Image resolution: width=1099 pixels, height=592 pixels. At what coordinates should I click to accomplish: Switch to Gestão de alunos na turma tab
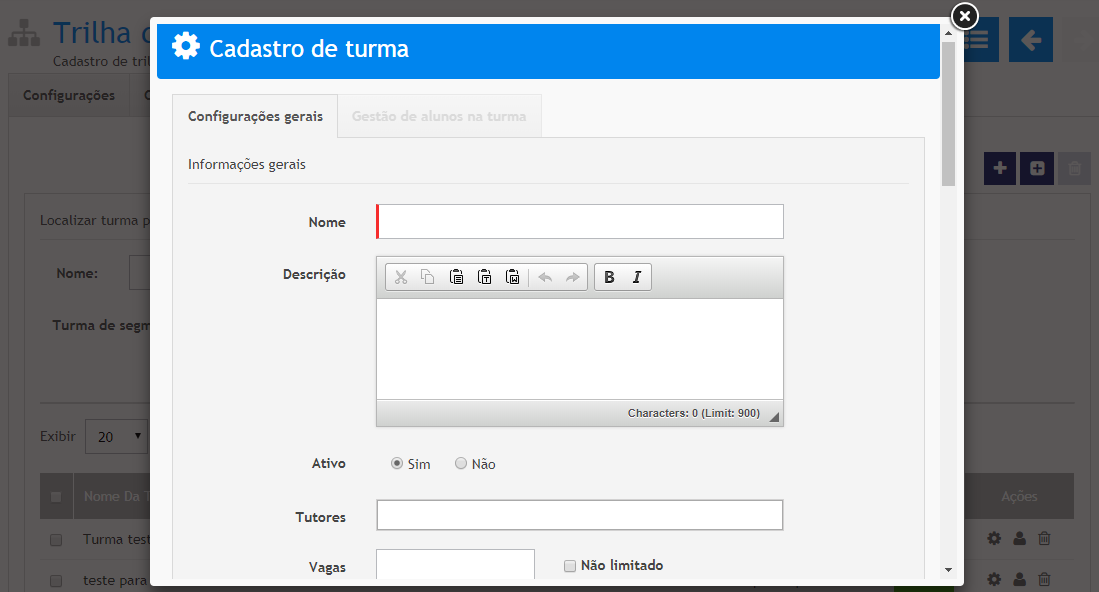click(439, 116)
